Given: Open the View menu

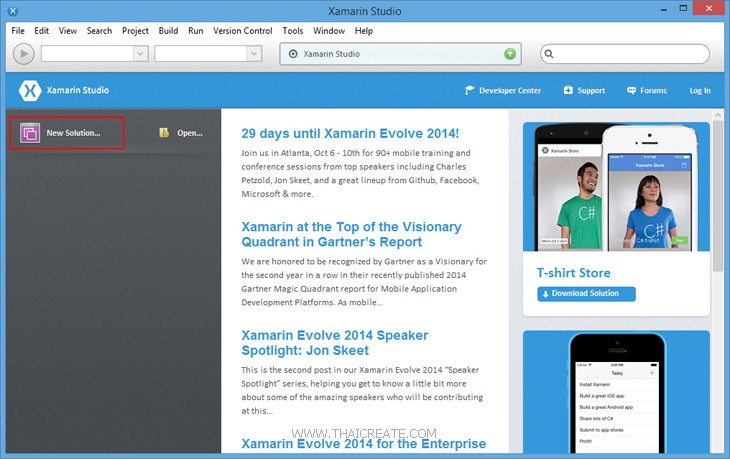Looking at the screenshot, I should pyautogui.click(x=68, y=31).
